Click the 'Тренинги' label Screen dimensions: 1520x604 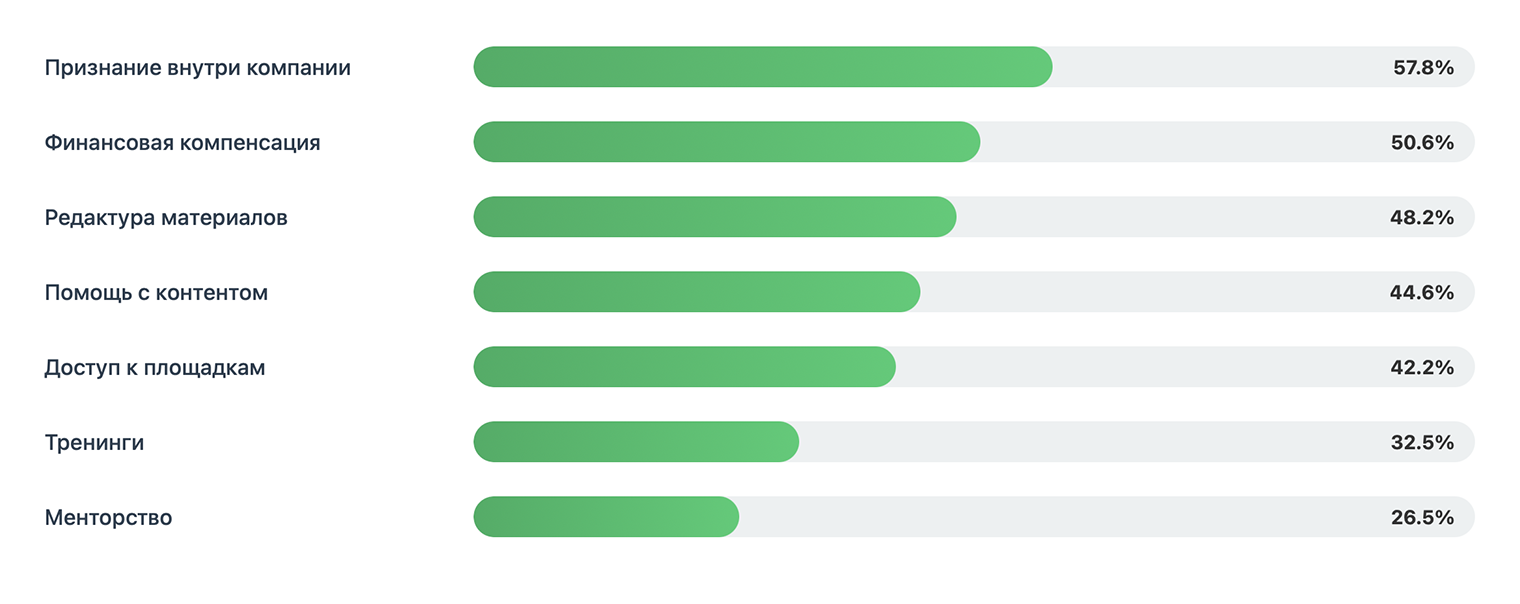[95, 442]
